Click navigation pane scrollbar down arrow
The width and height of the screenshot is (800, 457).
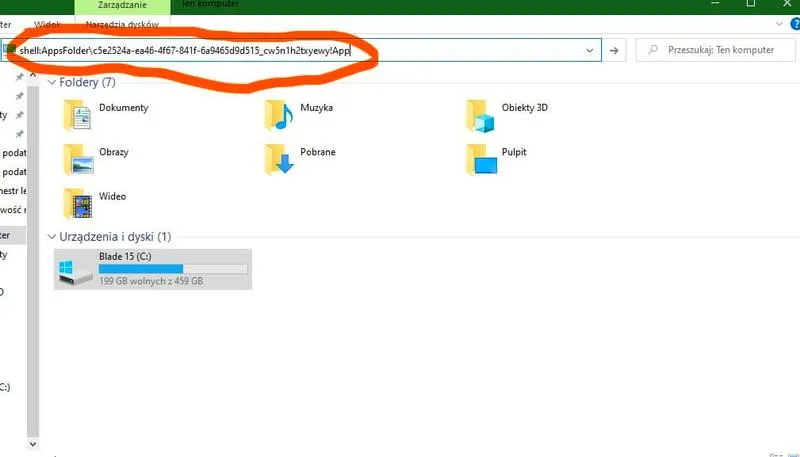[33, 444]
